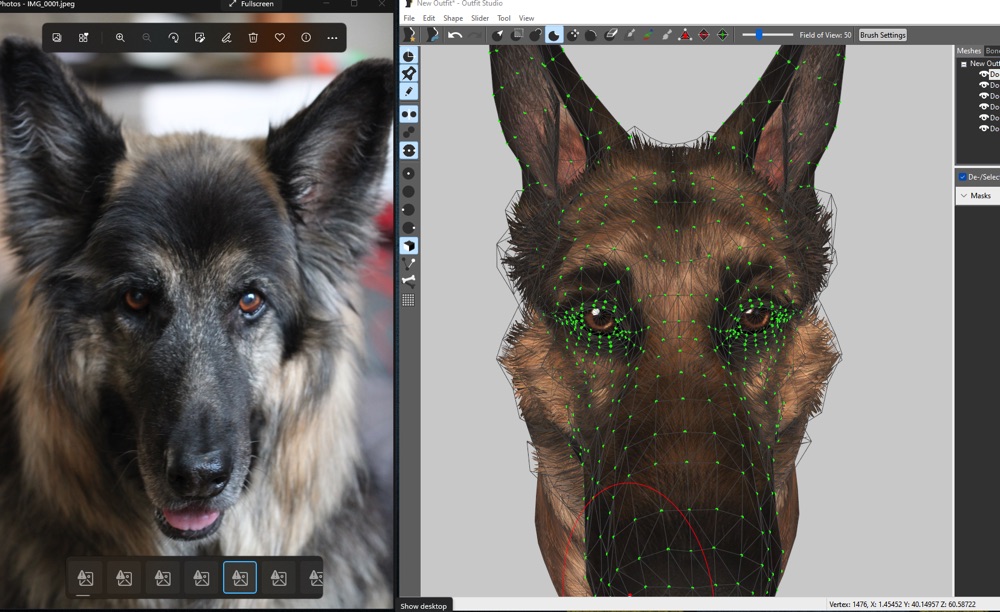This screenshot has height=612, width=1000.
Task: Click the New Project icon in Outfit Studio
Action: point(409,35)
